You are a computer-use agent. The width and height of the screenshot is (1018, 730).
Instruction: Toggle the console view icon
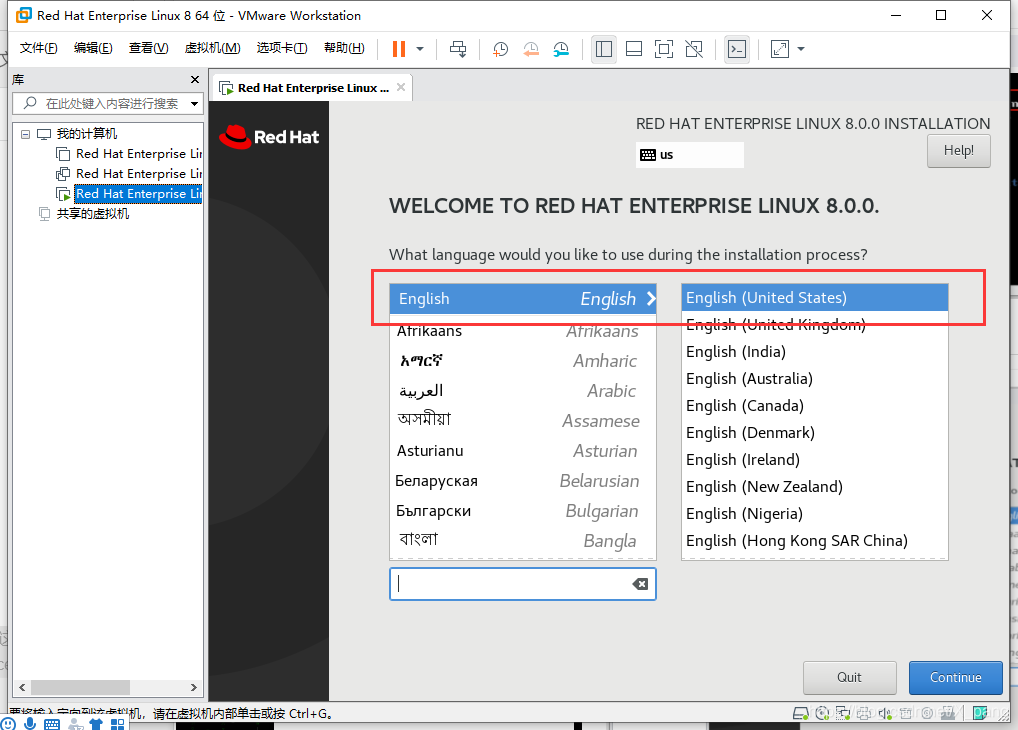point(737,49)
